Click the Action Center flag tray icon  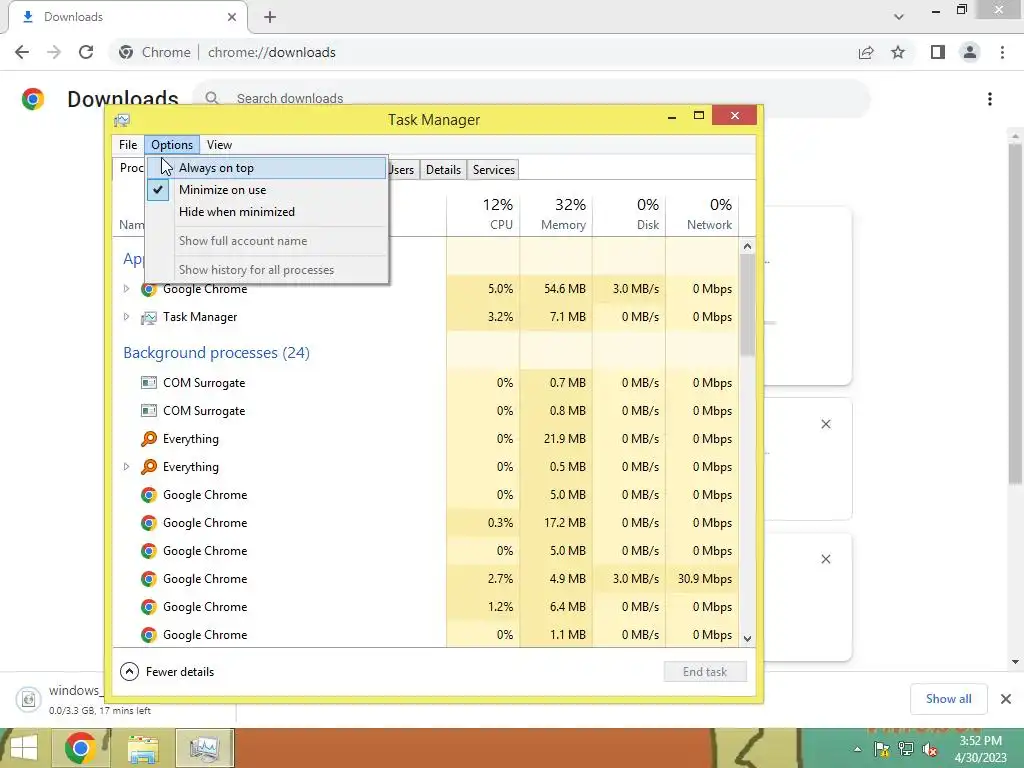click(882, 749)
